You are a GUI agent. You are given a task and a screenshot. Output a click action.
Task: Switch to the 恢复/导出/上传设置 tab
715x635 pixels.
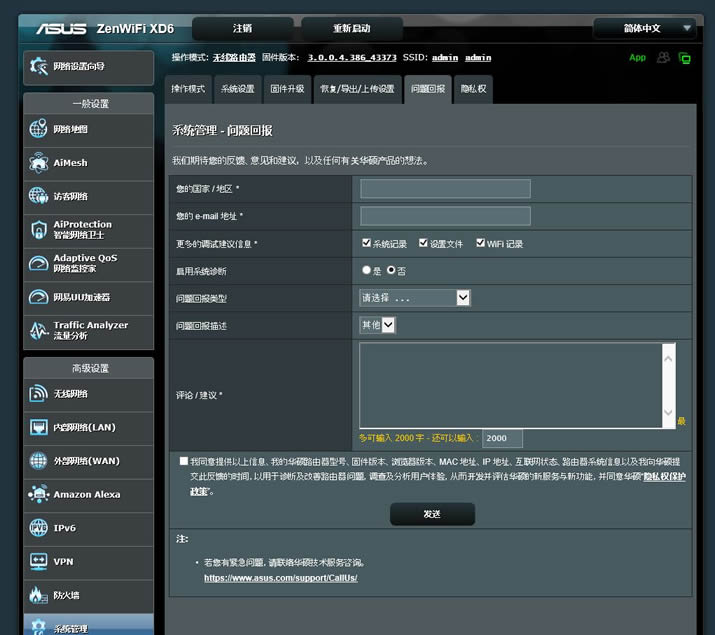(357, 89)
